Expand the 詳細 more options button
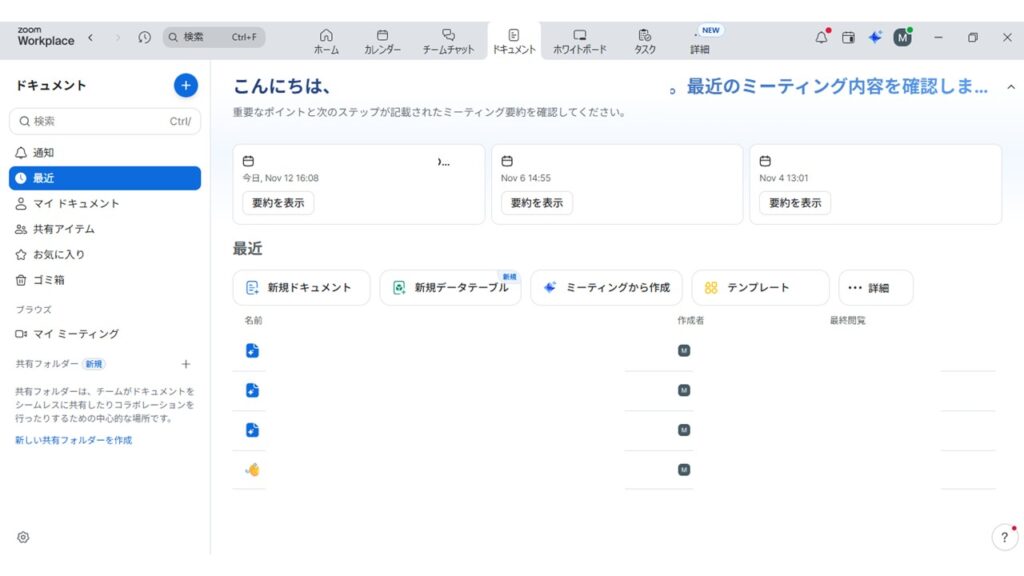 (x=875, y=288)
